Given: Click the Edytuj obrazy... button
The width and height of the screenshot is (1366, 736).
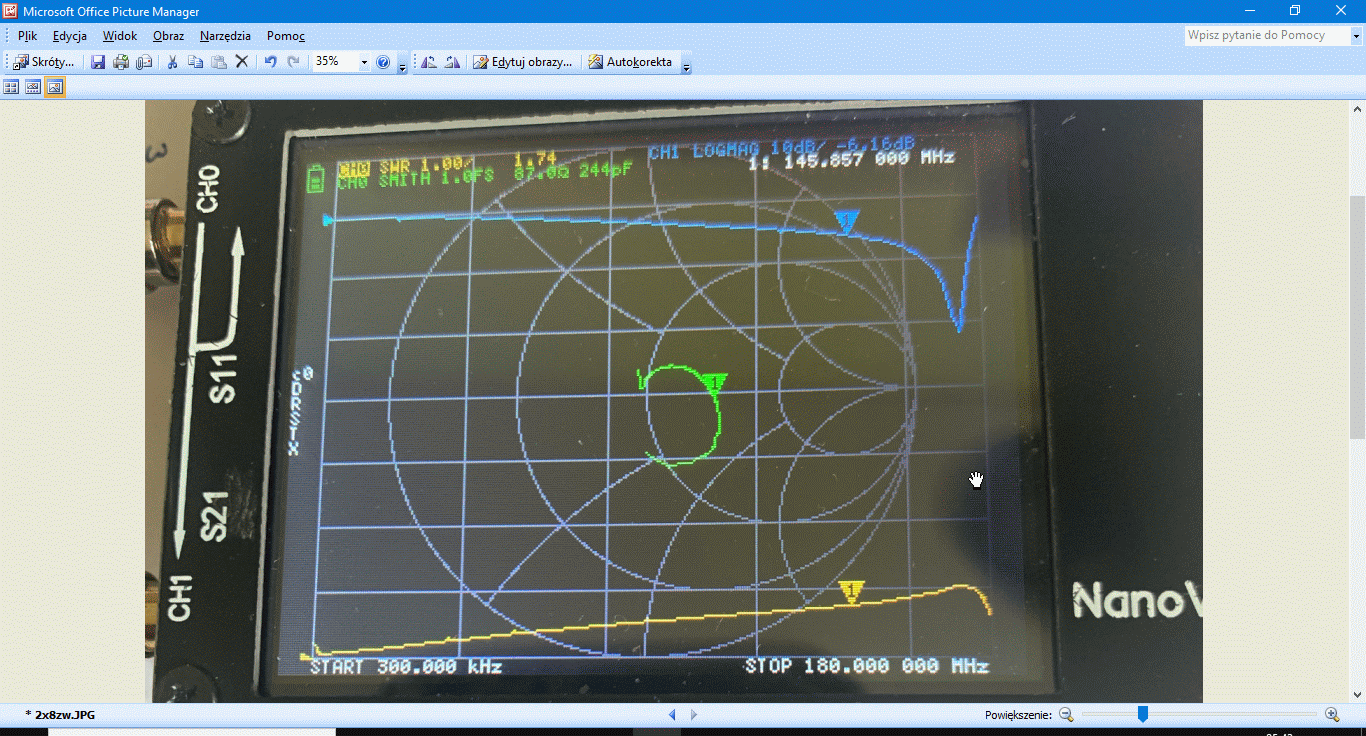Looking at the screenshot, I should pos(522,62).
